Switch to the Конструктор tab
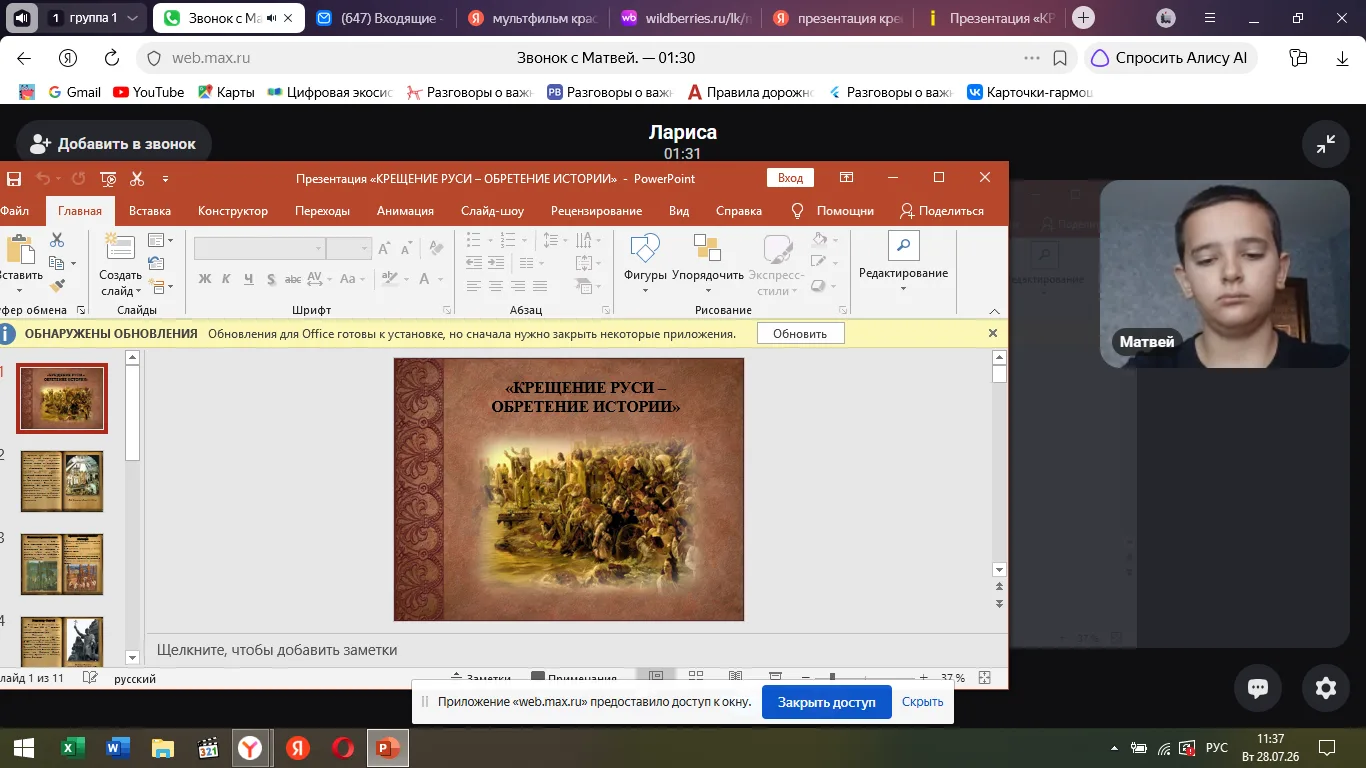This screenshot has height=768, width=1366. coord(233,211)
